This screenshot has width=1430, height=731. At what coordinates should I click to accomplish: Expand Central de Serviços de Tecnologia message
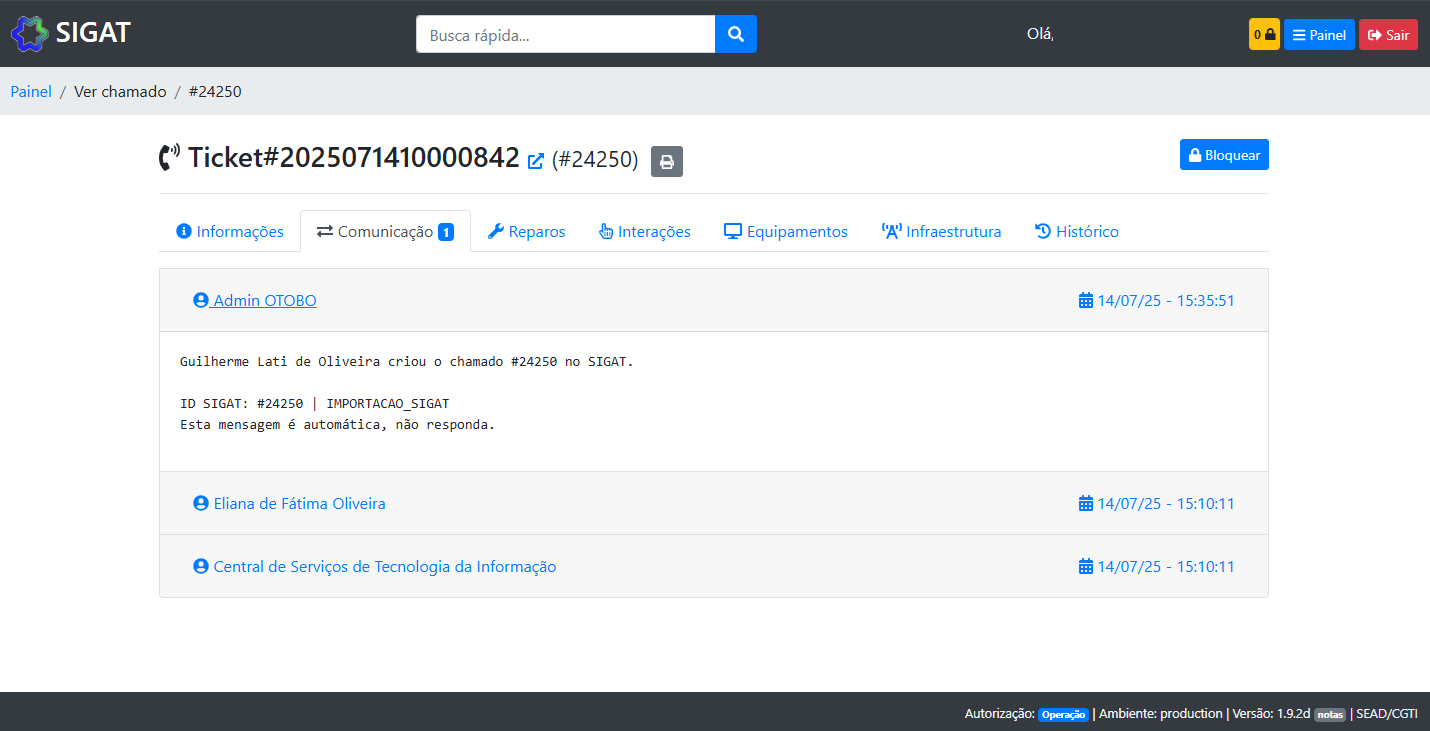384,567
